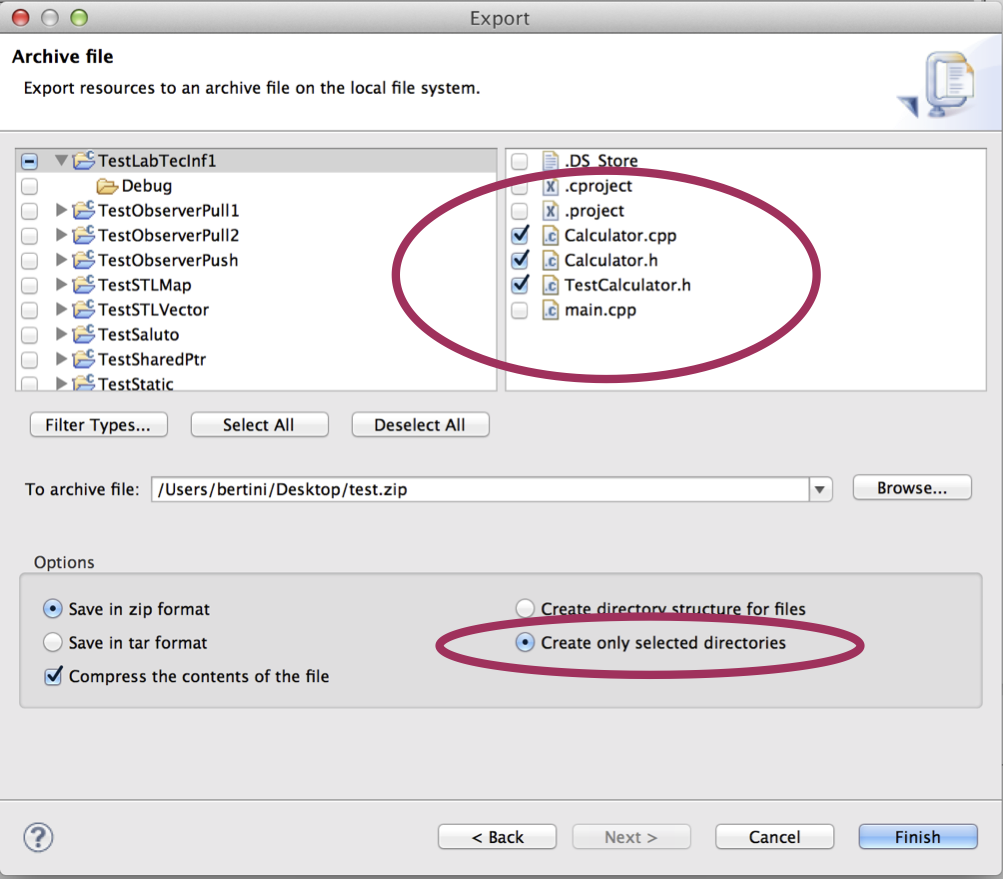The image size is (1003, 879).
Task: Expand the TestSTLMap project
Action: pos(61,284)
